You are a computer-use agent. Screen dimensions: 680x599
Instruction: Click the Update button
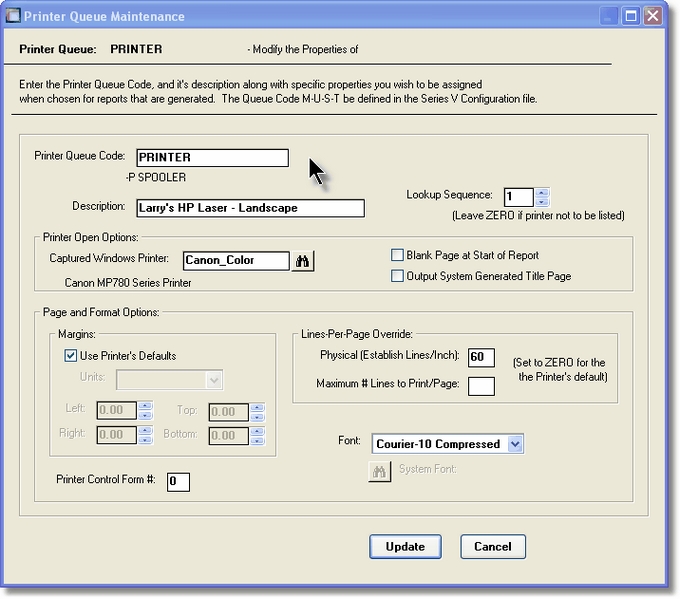coord(405,547)
